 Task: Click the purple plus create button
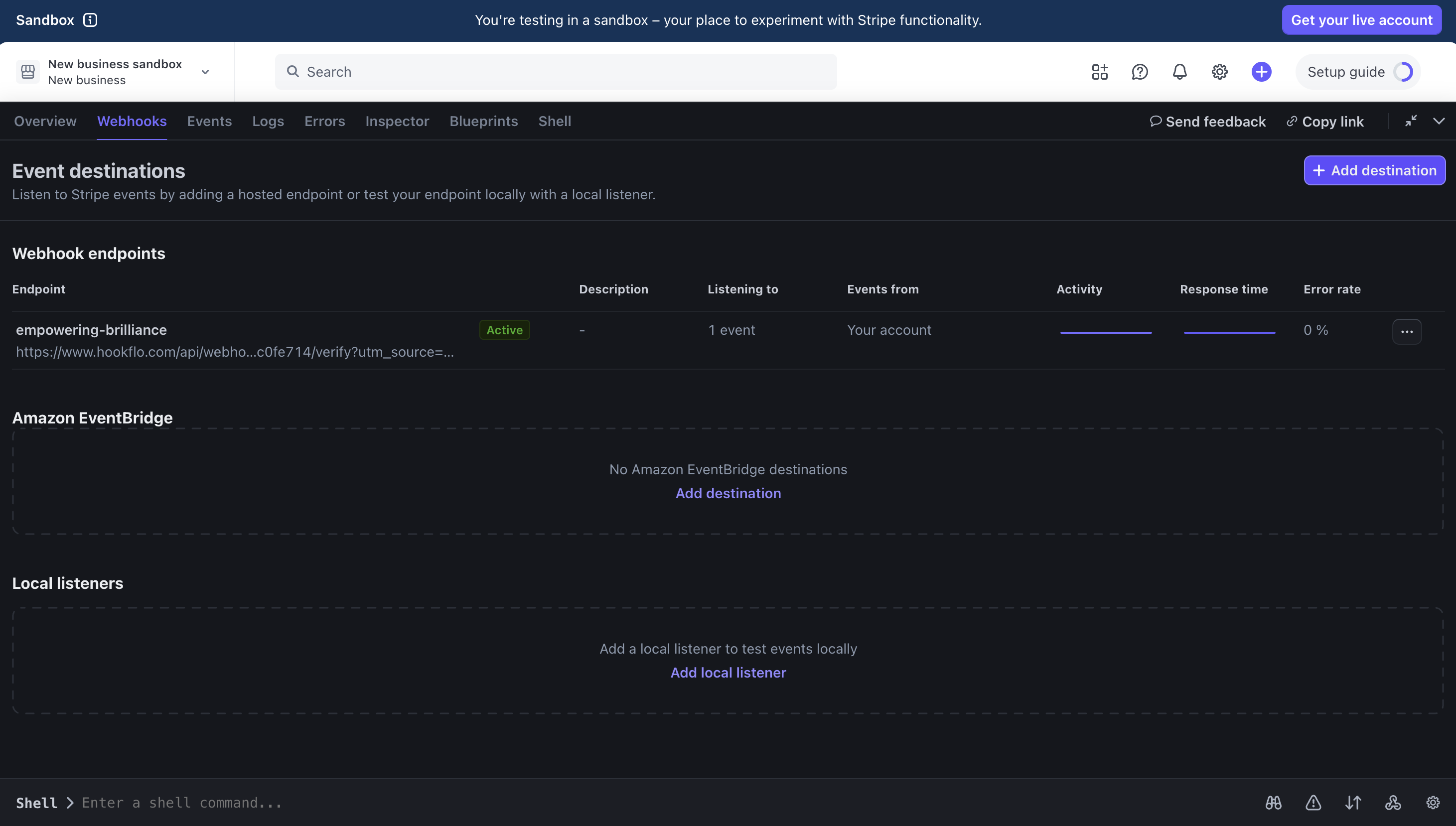(1261, 72)
